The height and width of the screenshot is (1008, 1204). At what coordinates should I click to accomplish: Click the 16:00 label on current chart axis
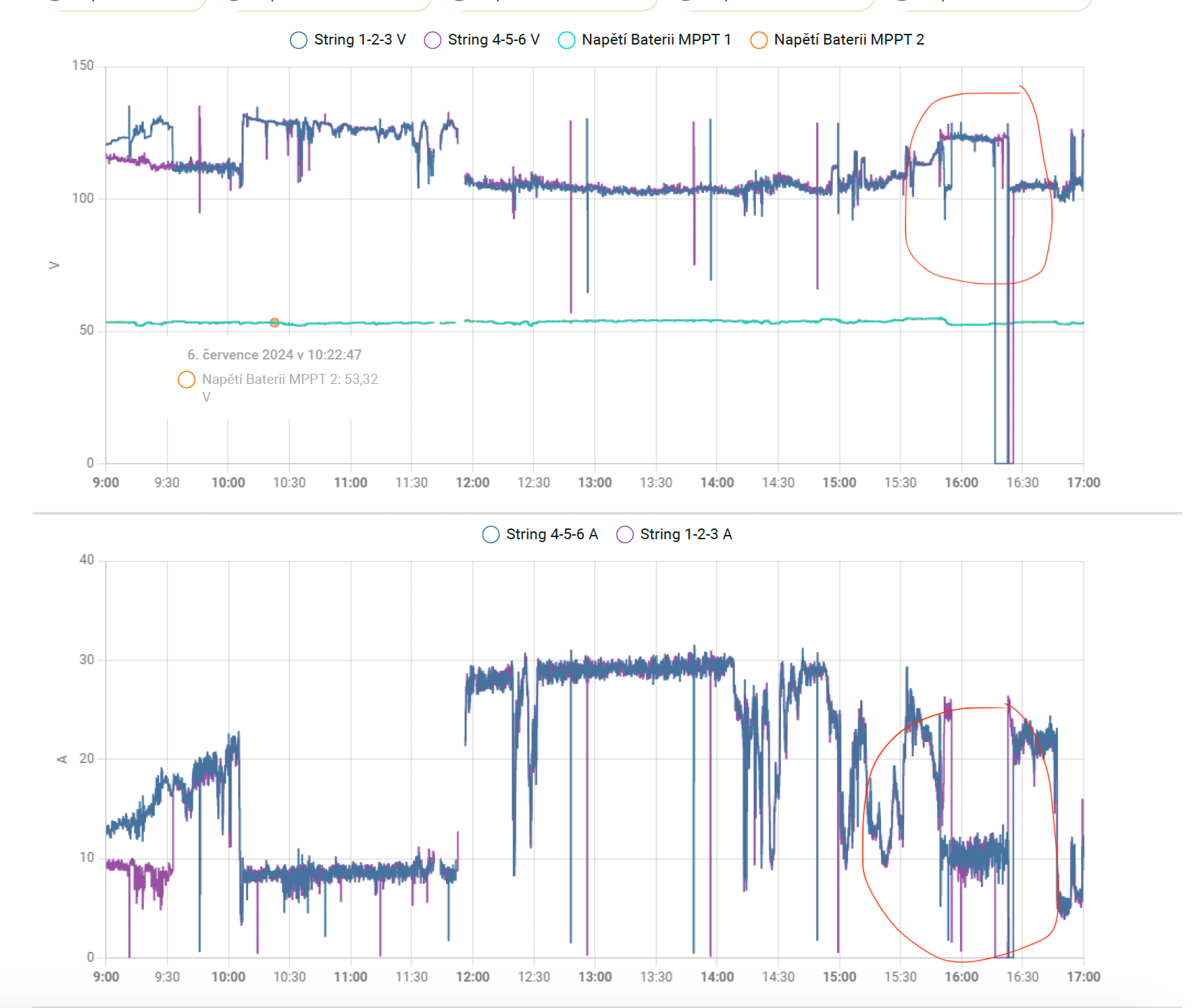point(962,977)
